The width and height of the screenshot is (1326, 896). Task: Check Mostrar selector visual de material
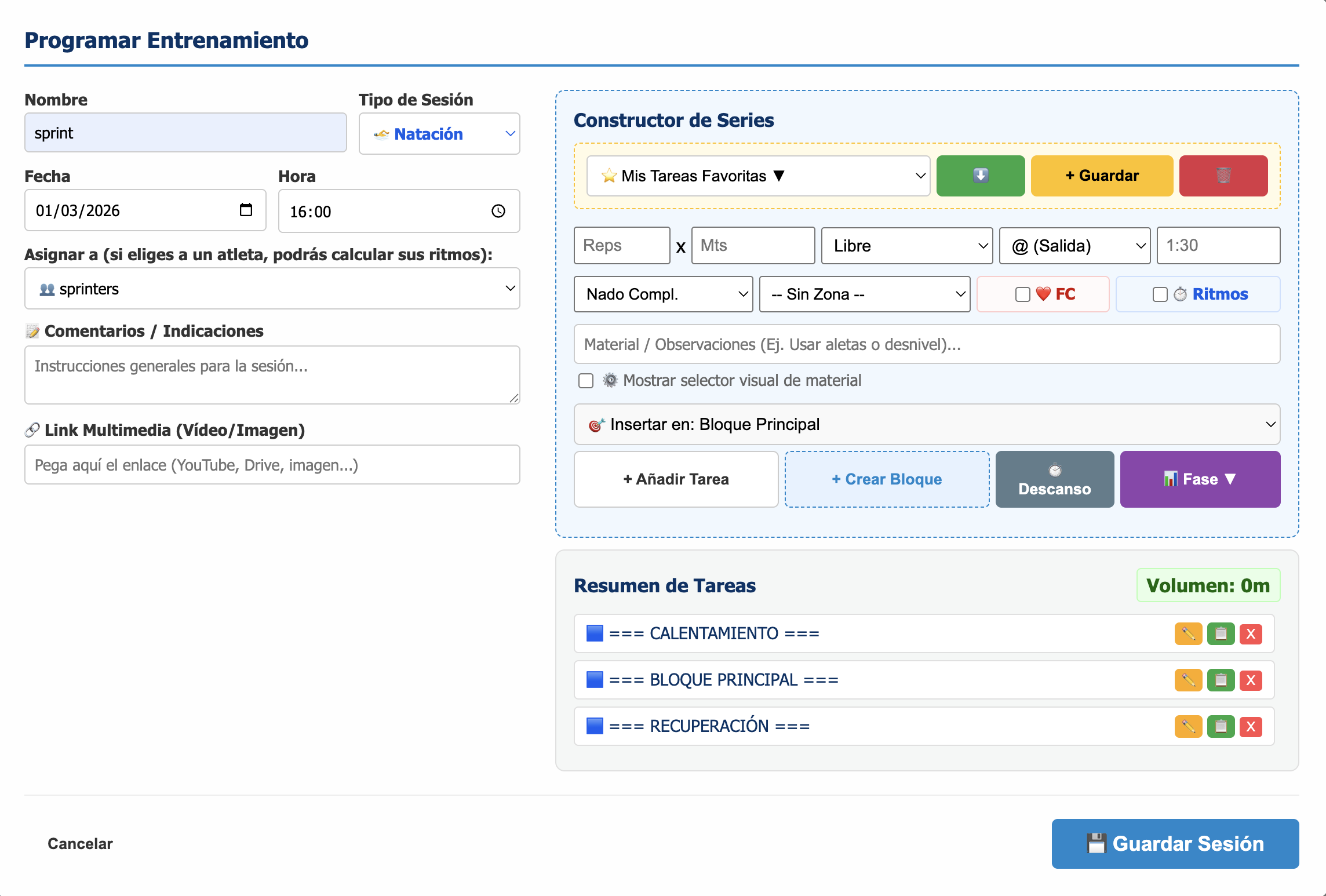coord(586,381)
